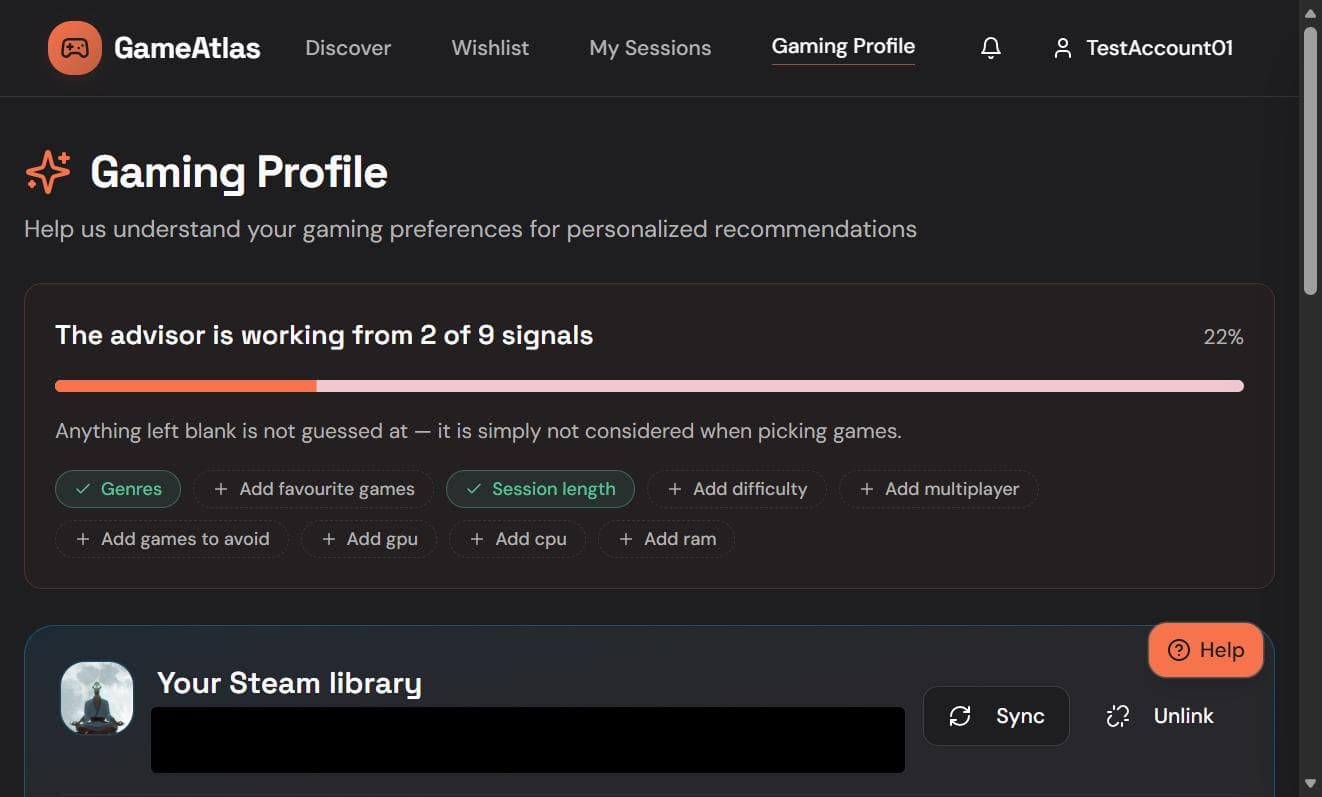Click the Steam library avatar thumbnail

click(97, 698)
